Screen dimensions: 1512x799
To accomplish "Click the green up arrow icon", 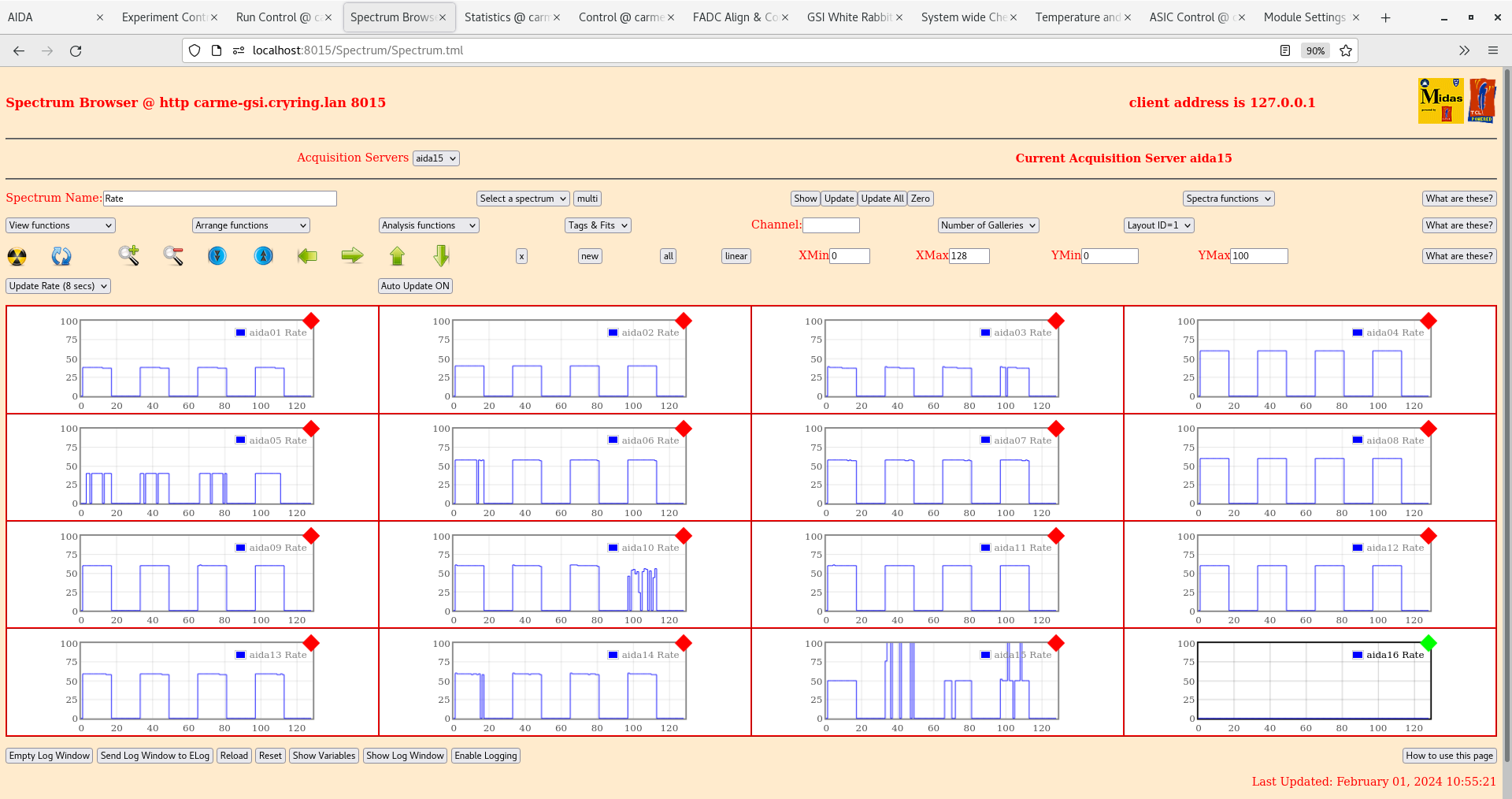I will tap(397, 255).
